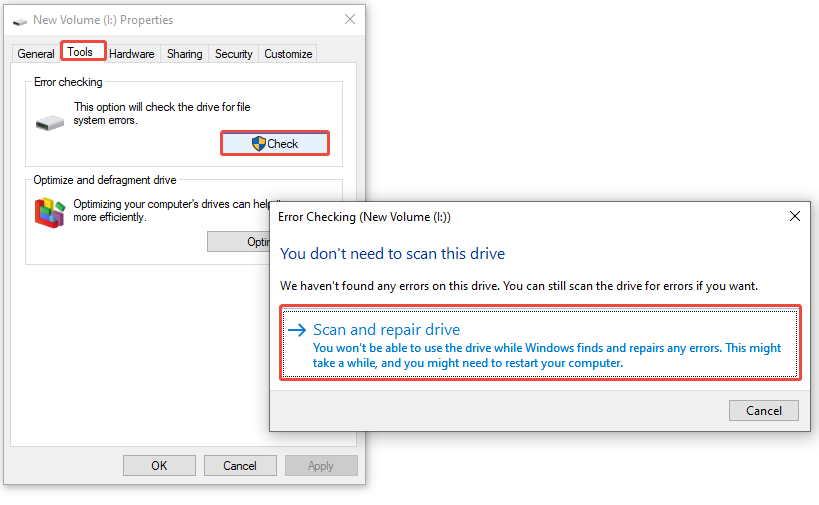Viewport: 819px width, 505px height.
Task: Click the defragment blocks icon under Optimize
Action: (50, 213)
